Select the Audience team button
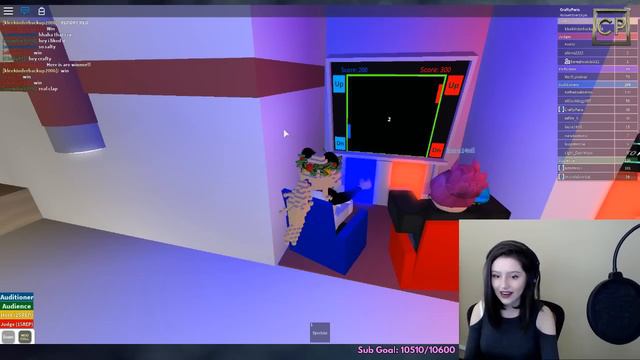This screenshot has height=360, width=640. pyautogui.click(x=17, y=306)
